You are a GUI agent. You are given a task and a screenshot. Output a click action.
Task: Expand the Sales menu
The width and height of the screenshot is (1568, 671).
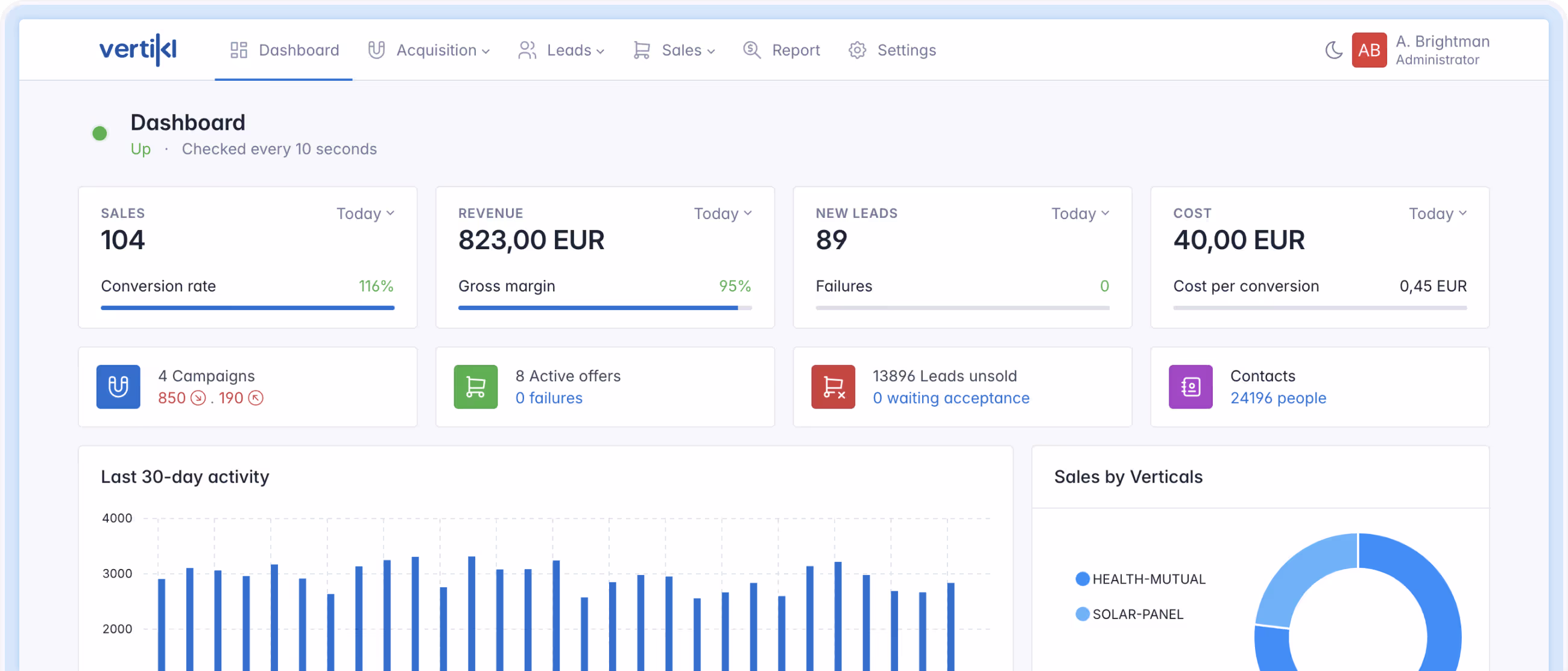point(674,50)
